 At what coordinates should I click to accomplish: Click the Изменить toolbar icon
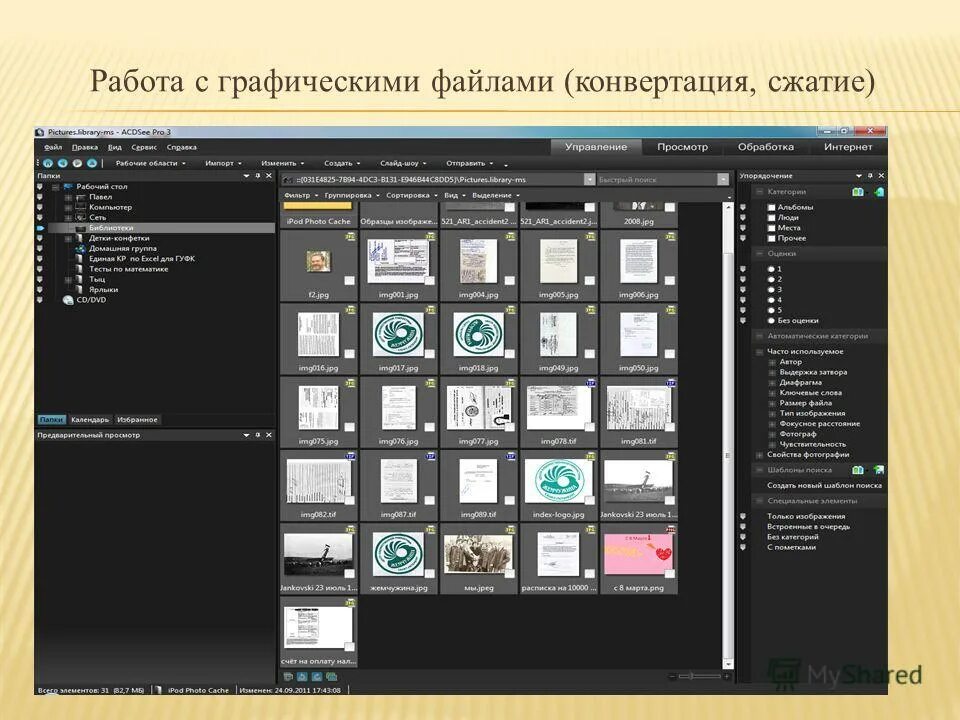point(277,161)
